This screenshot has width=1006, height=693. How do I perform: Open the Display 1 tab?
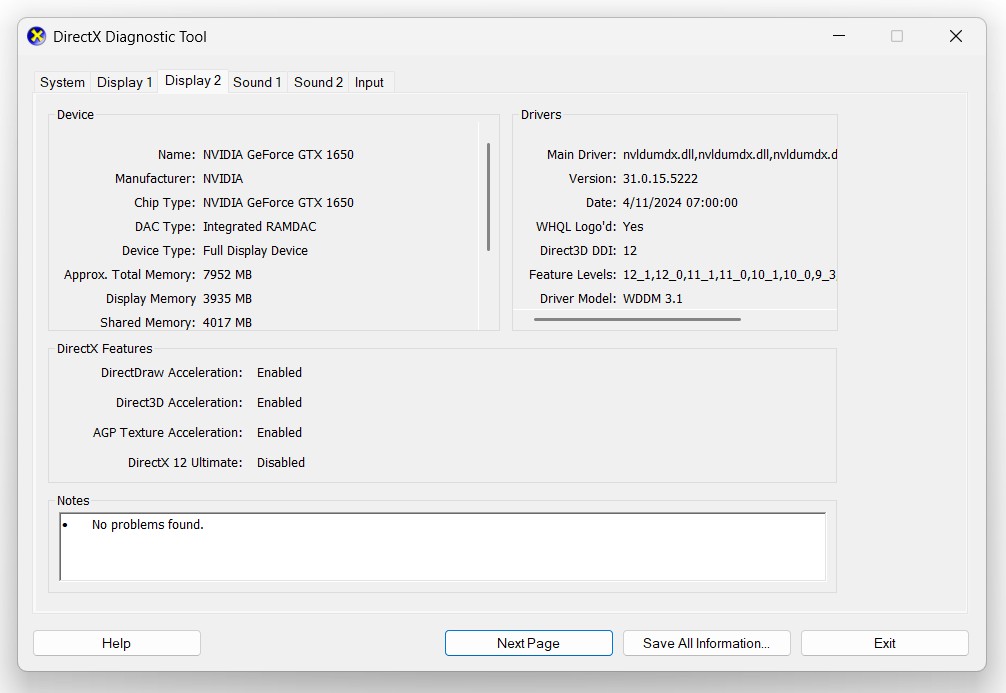pyautogui.click(x=125, y=83)
